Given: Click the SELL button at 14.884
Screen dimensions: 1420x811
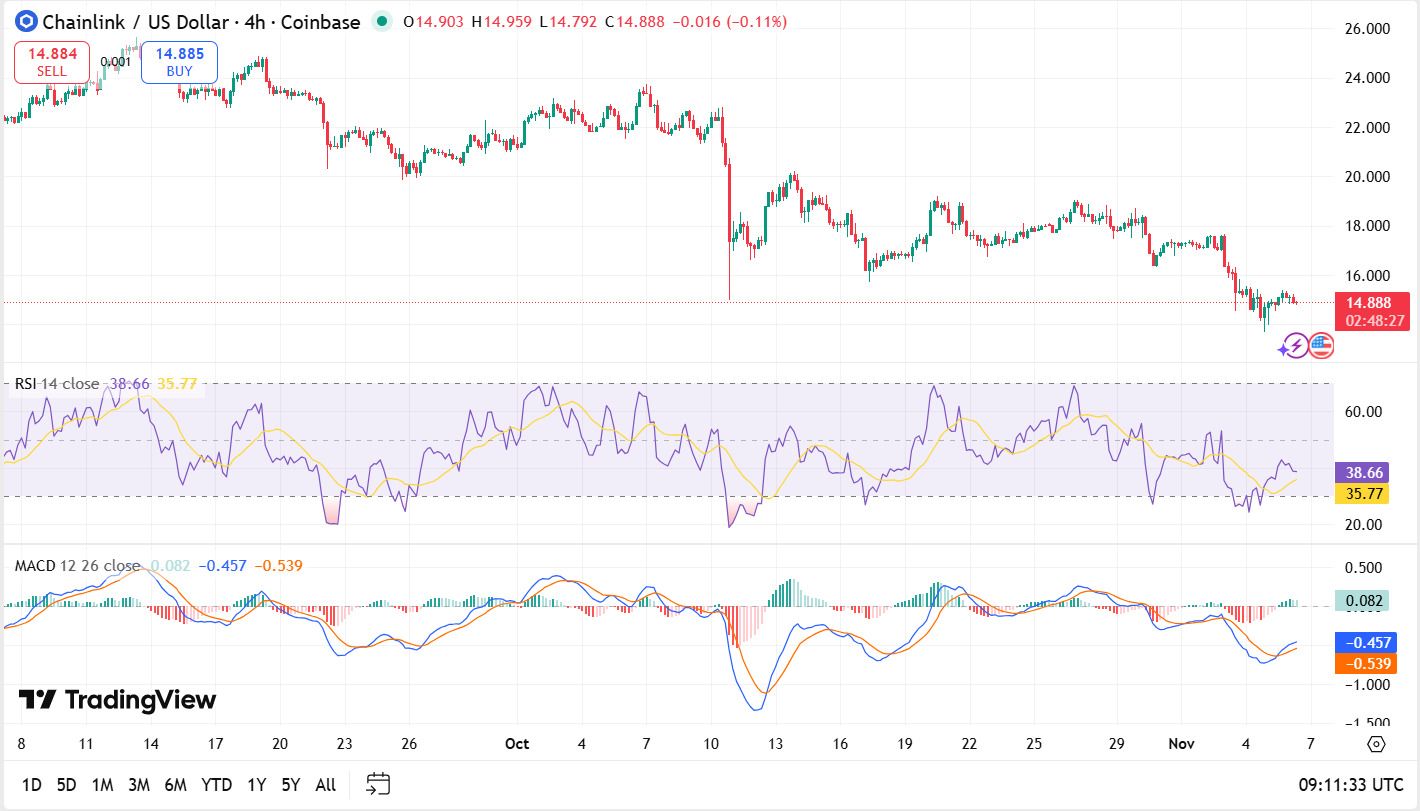Looking at the screenshot, I should [x=52, y=62].
